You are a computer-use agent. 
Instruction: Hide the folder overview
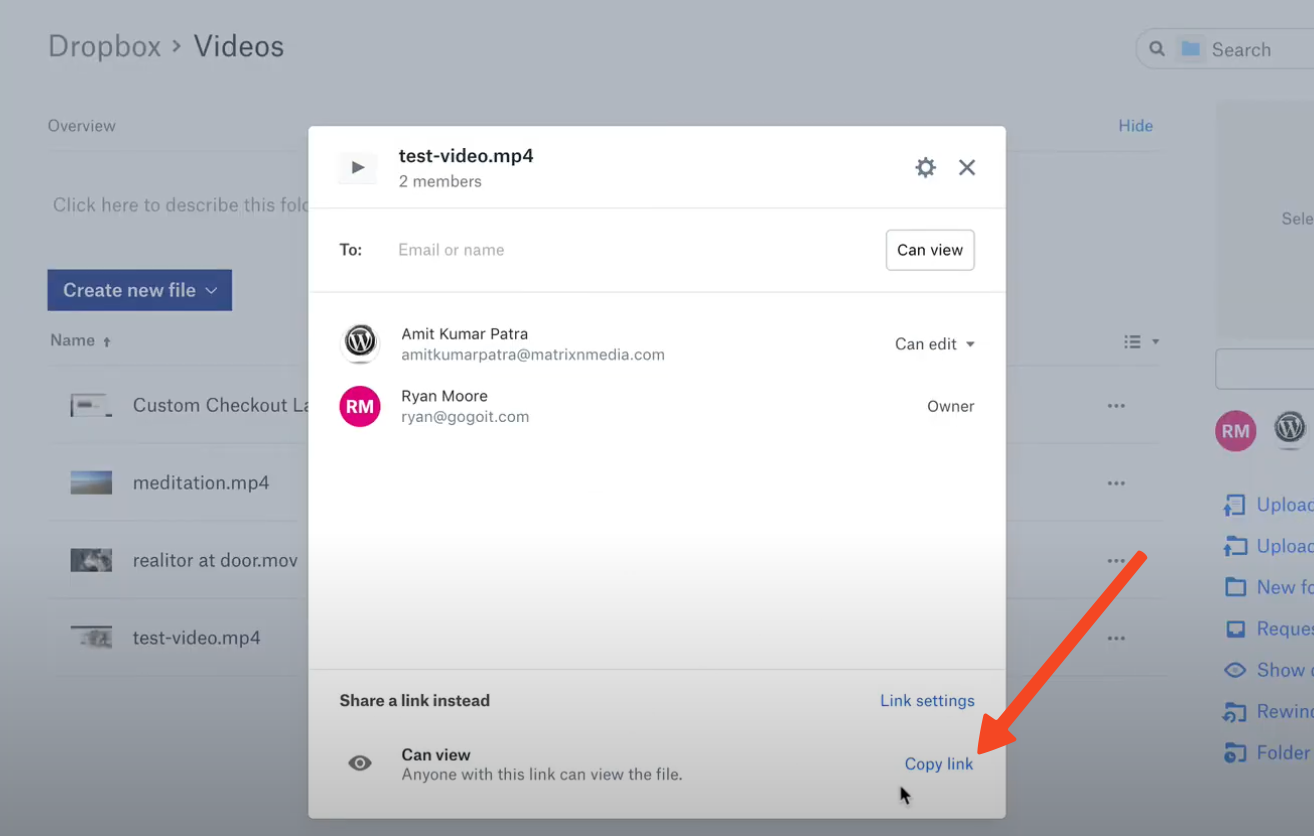(x=1135, y=126)
